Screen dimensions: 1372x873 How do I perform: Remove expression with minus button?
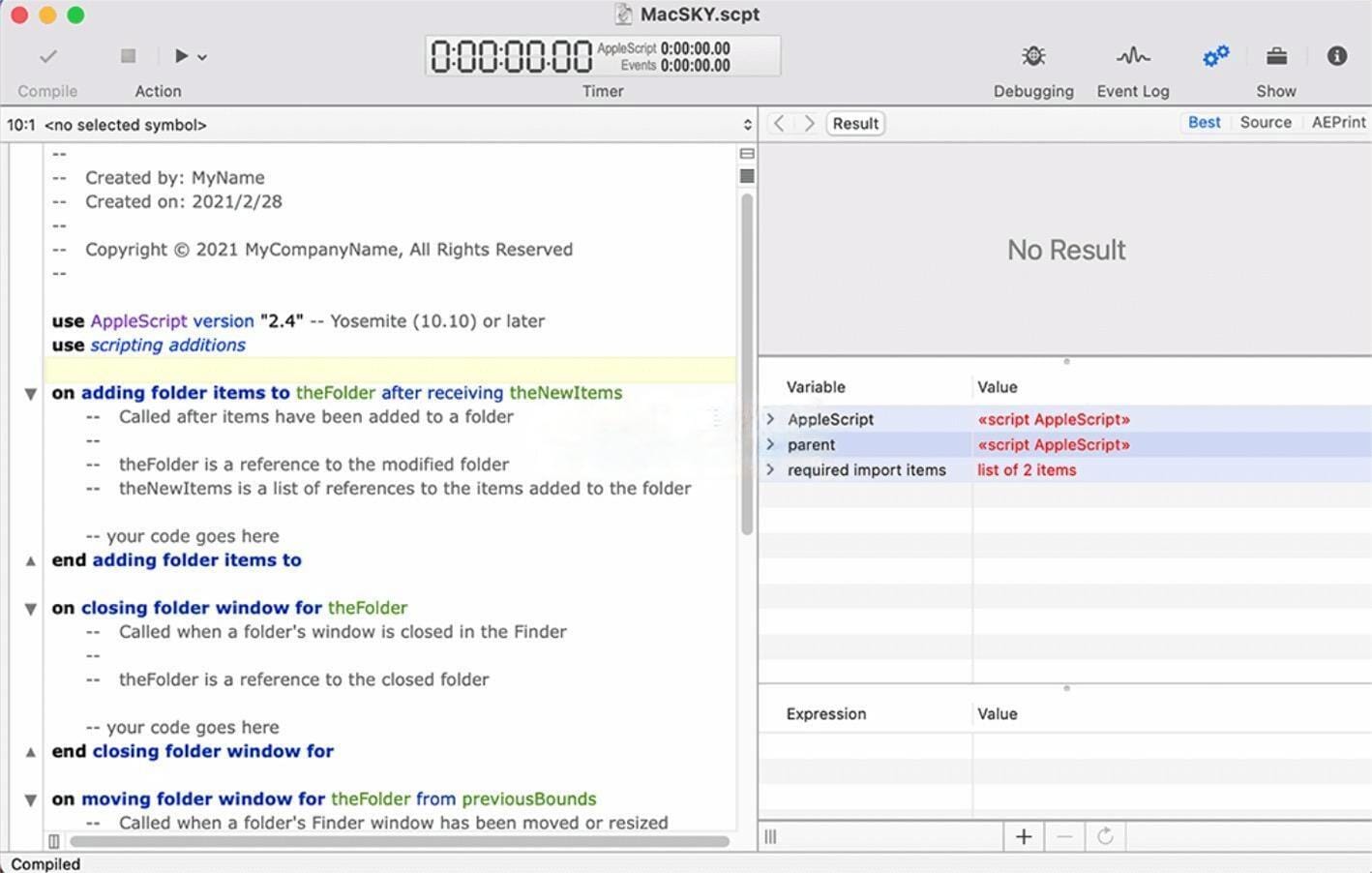[1064, 836]
